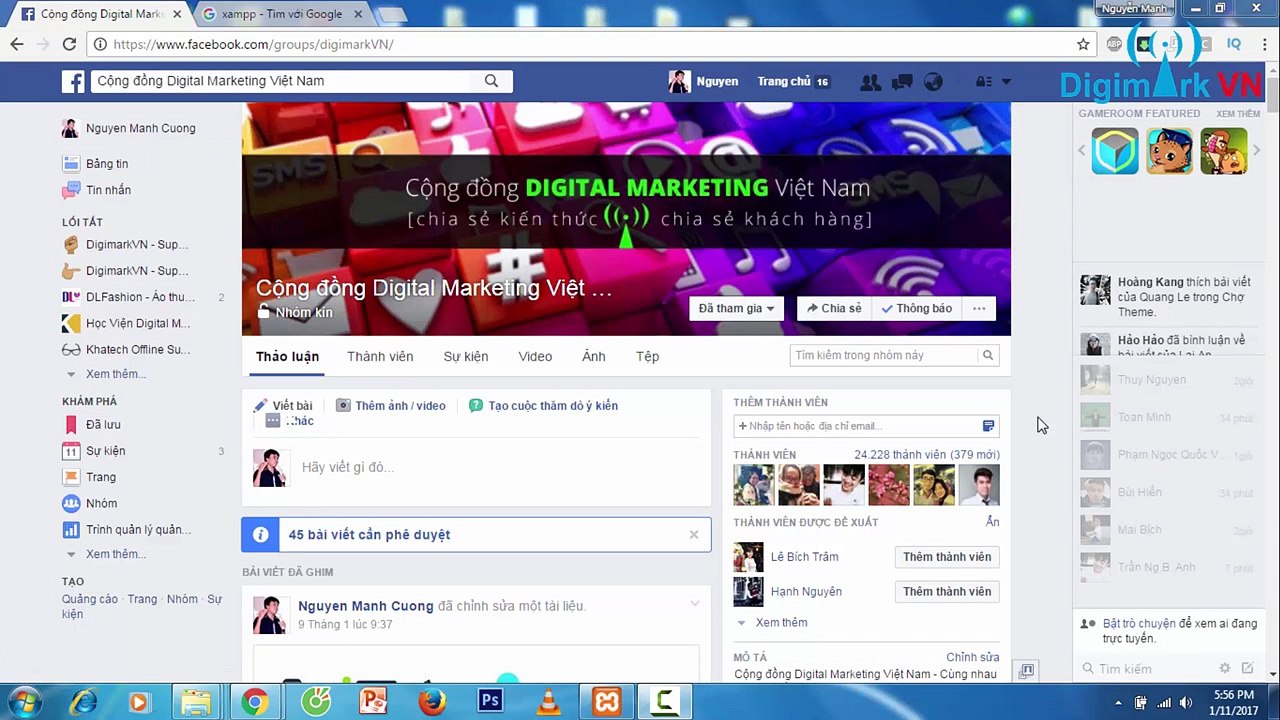
Task: Switch to the Sự kiện tab
Action: pos(466,356)
